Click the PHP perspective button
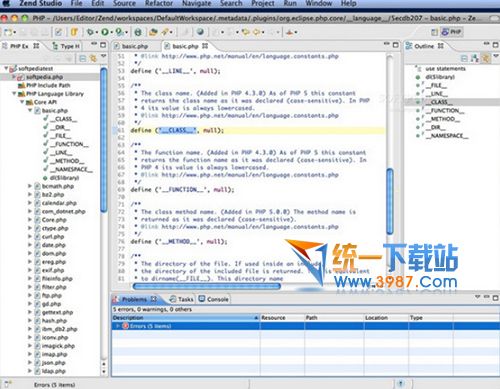 [452, 32]
